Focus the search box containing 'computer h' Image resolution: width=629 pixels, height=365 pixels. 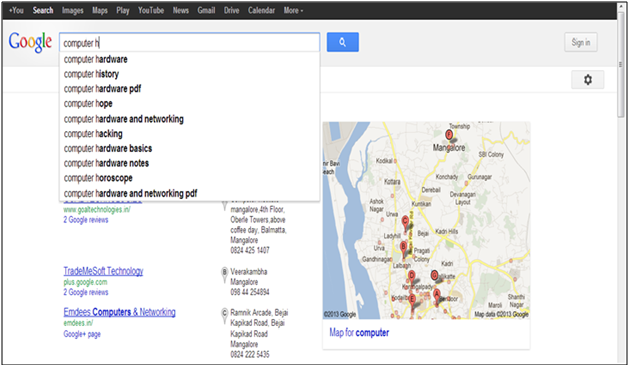pos(189,42)
